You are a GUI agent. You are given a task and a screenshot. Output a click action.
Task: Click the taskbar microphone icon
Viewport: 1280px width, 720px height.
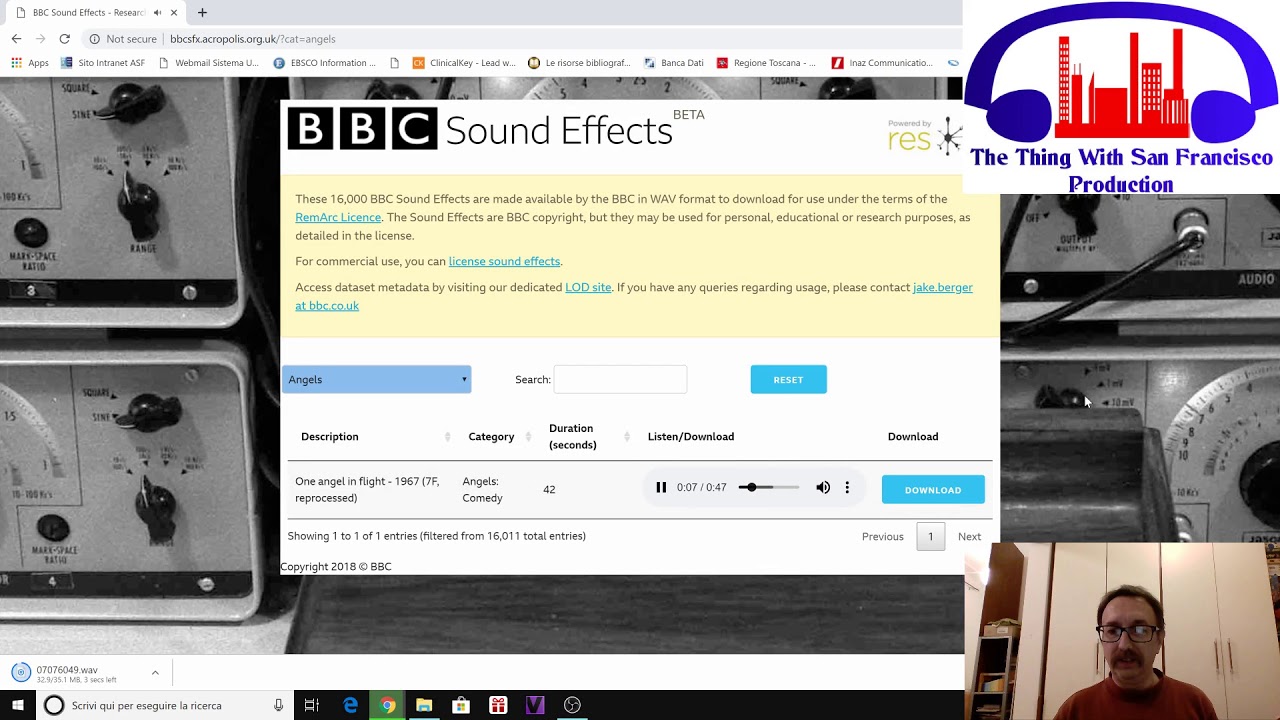coord(278,705)
